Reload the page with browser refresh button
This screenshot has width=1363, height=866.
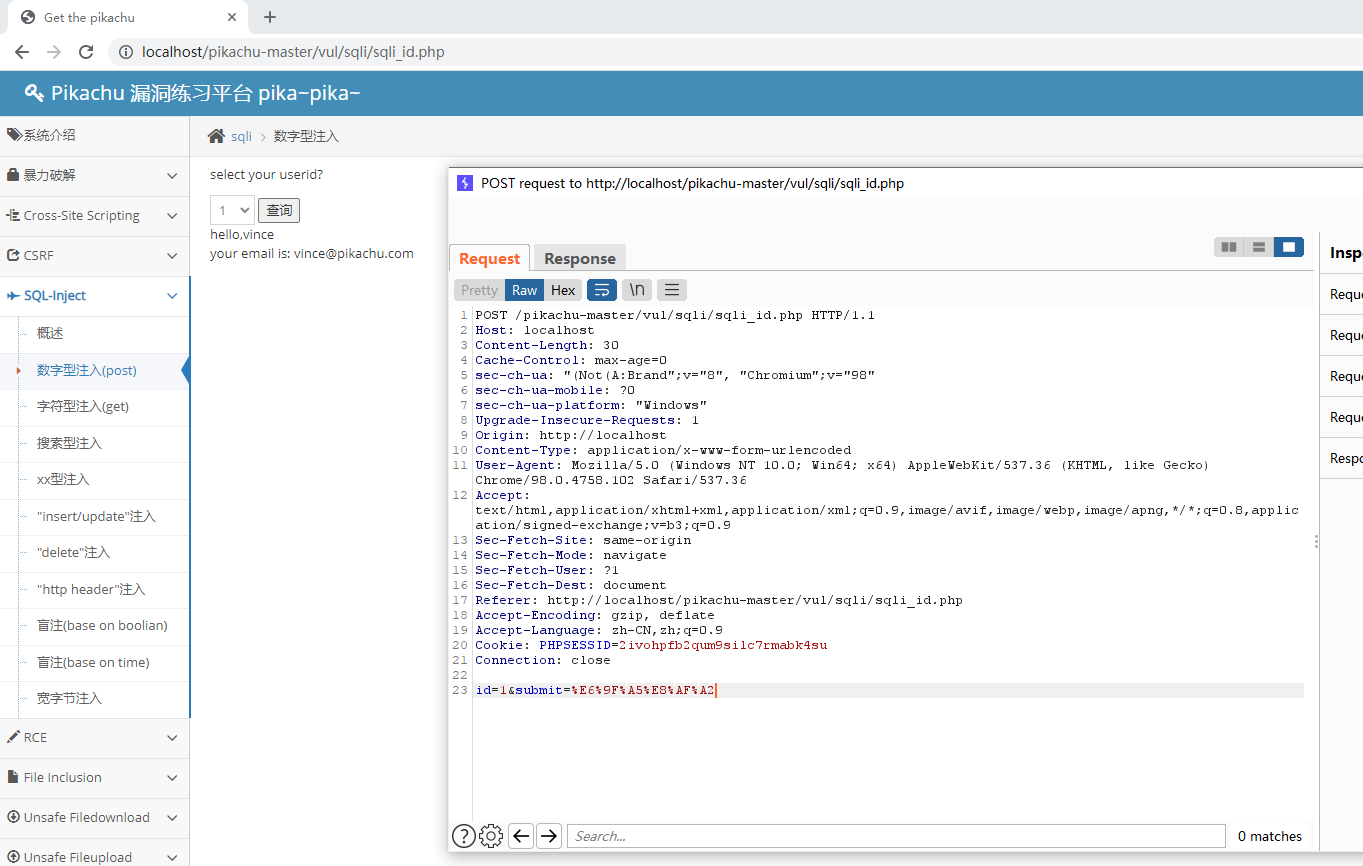(x=86, y=52)
